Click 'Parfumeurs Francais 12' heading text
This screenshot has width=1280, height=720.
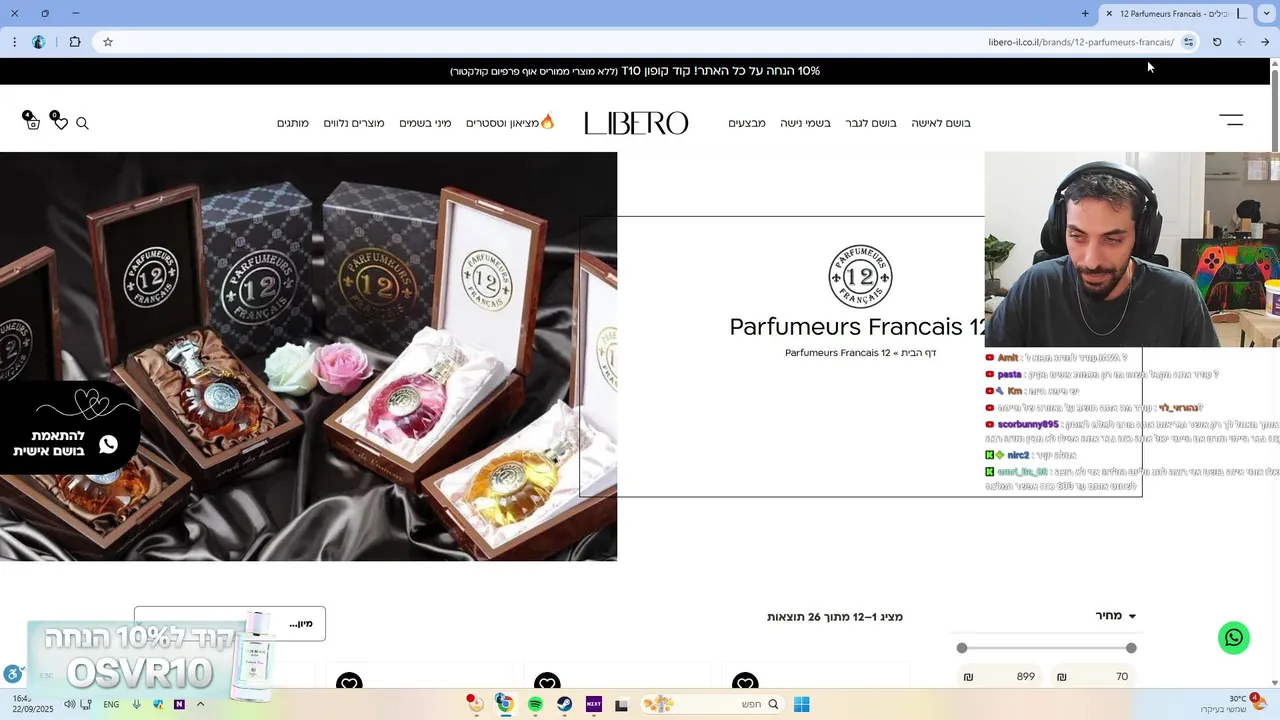point(860,327)
